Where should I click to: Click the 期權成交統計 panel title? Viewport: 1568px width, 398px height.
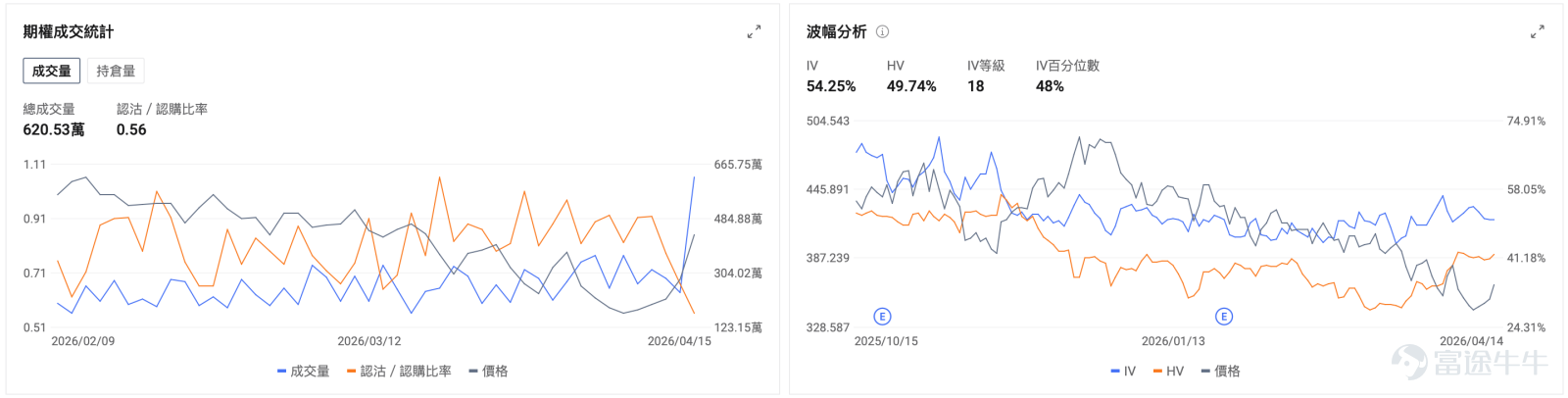(x=69, y=31)
